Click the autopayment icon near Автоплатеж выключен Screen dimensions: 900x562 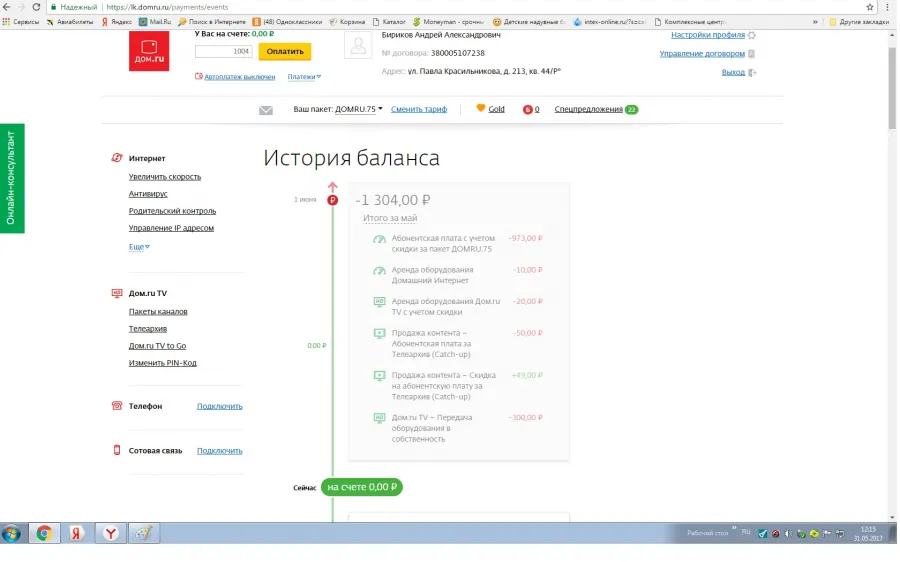pyautogui.click(x=199, y=76)
